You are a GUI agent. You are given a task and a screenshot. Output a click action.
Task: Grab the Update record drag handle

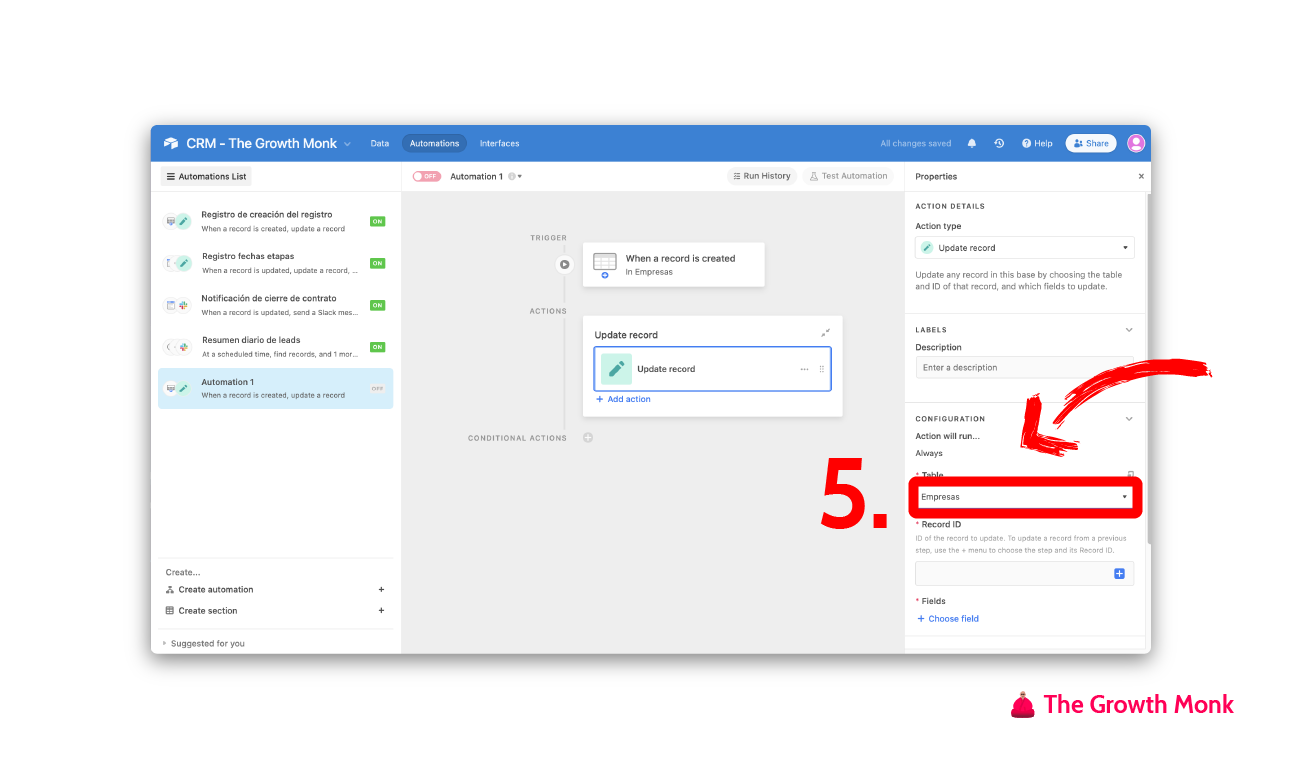tap(822, 369)
